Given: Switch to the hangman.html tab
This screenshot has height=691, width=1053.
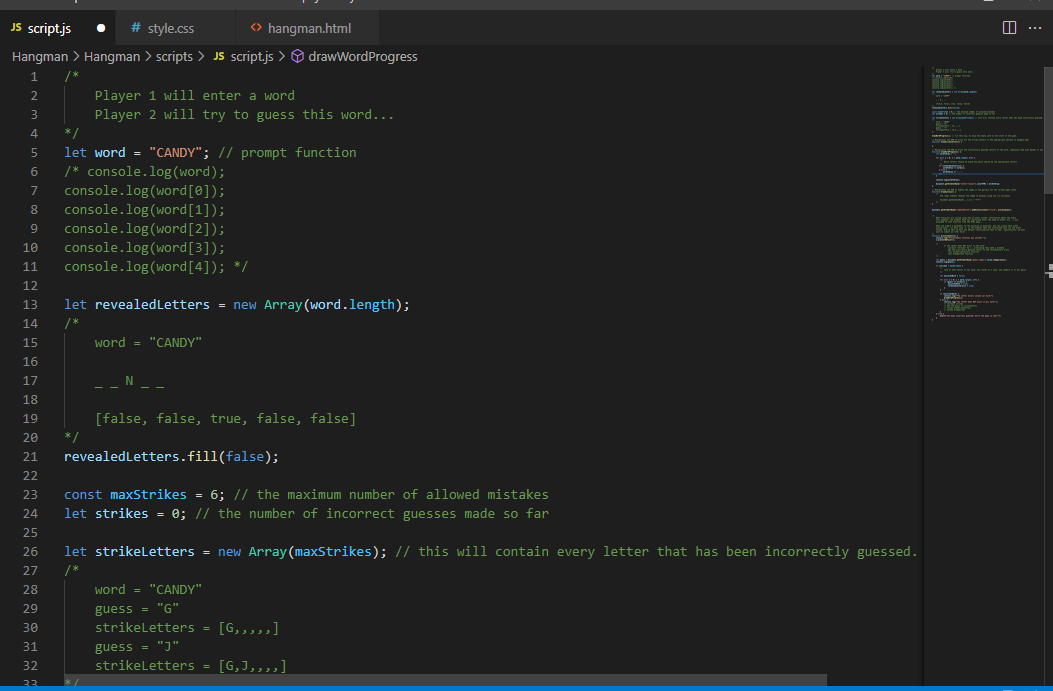Looking at the screenshot, I should click(310, 28).
